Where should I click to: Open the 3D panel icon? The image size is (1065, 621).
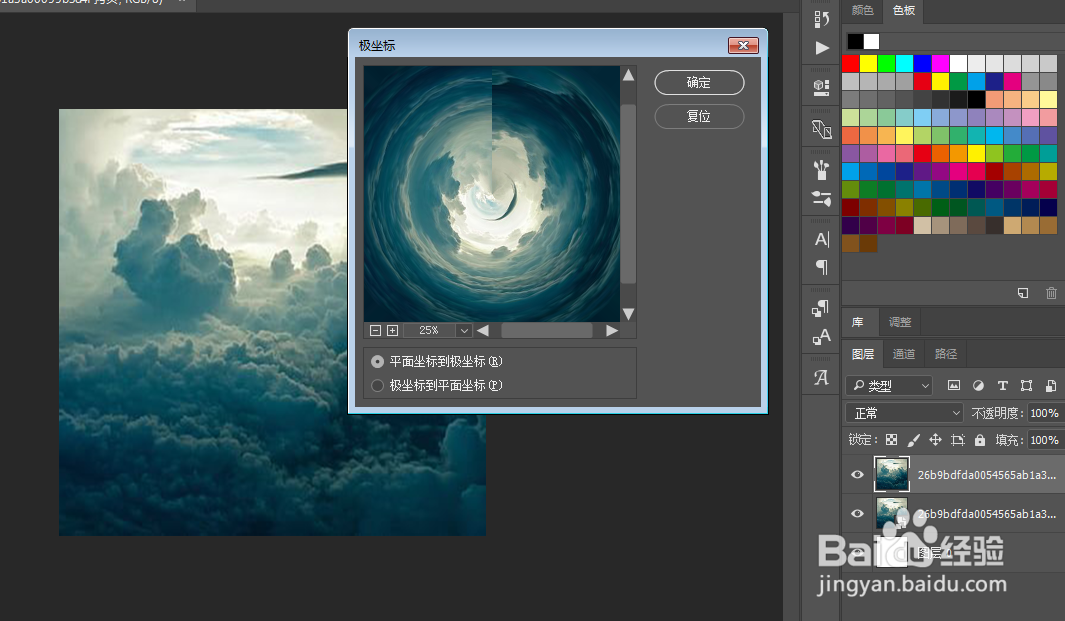pyautogui.click(x=822, y=128)
